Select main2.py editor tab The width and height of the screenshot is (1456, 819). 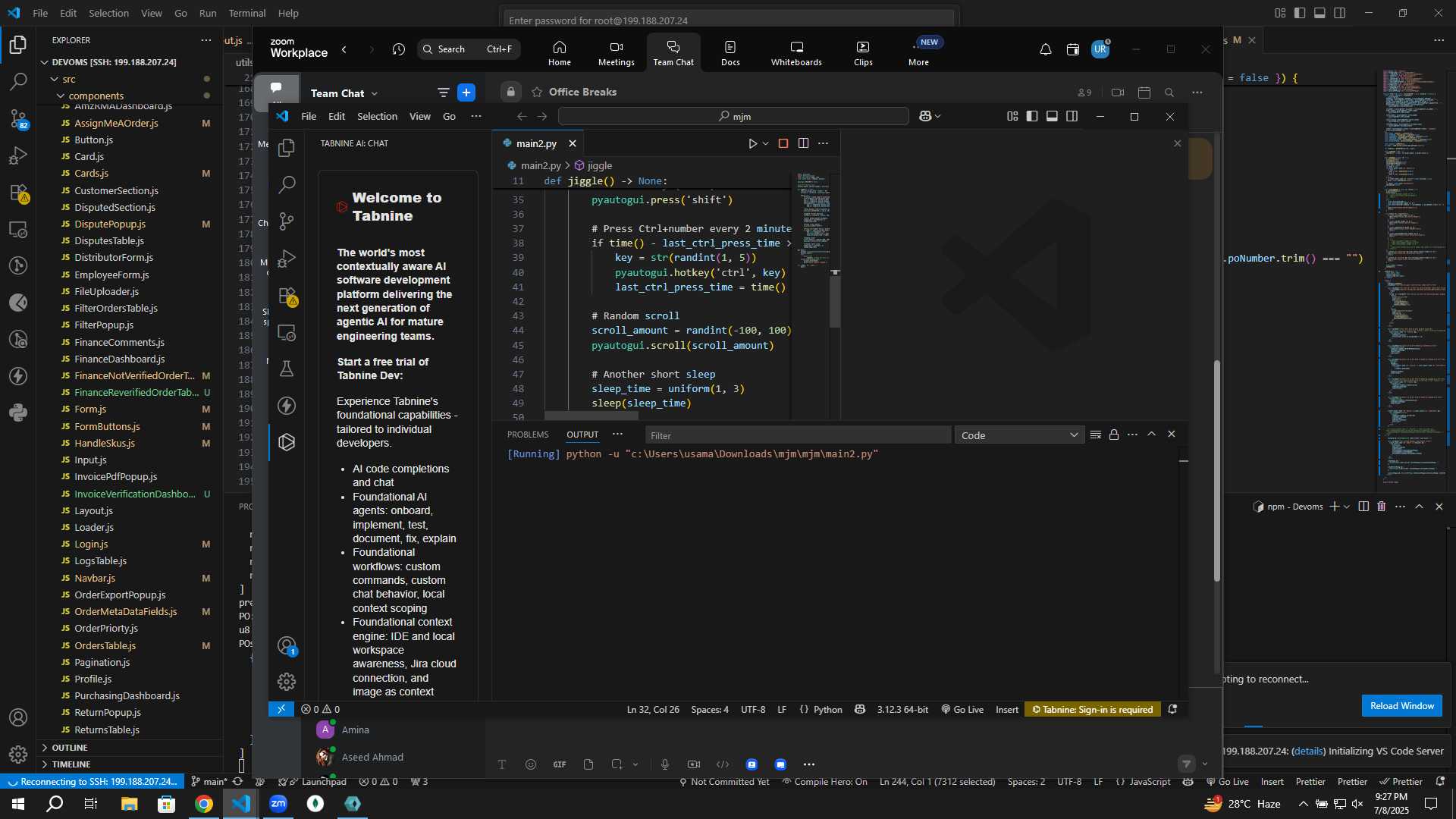536,143
